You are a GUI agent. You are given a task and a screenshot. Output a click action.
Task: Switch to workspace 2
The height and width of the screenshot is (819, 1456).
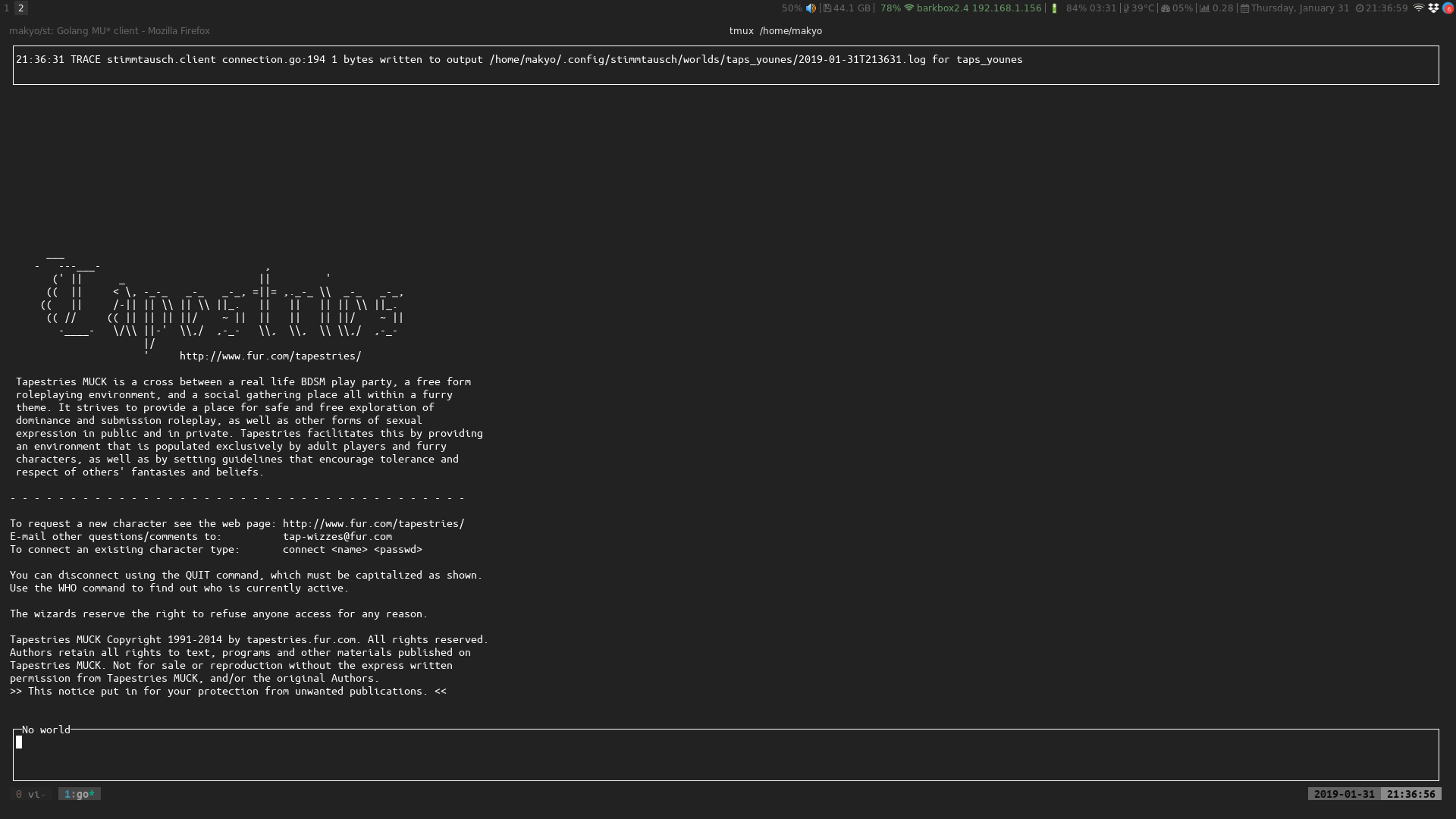point(21,8)
